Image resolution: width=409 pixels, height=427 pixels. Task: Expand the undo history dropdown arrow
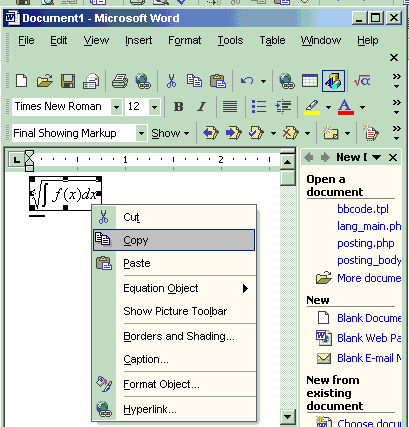tap(263, 81)
